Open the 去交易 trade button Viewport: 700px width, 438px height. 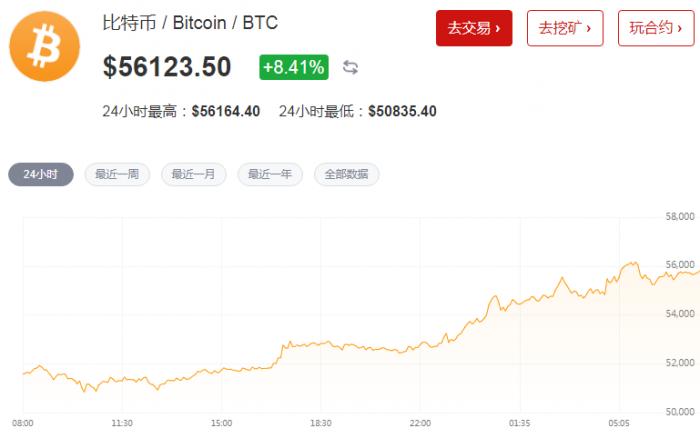tap(474, 28)
